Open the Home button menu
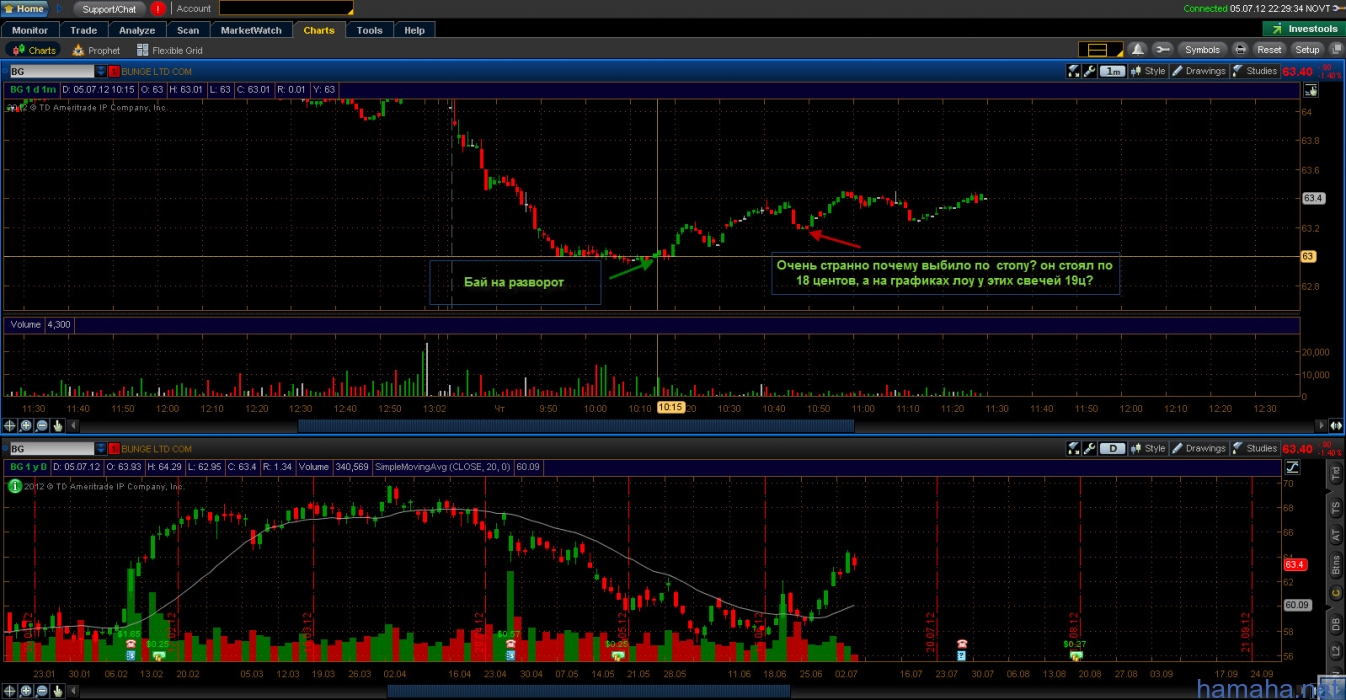This screenshot has width=1346, height=700. [24, 8]
